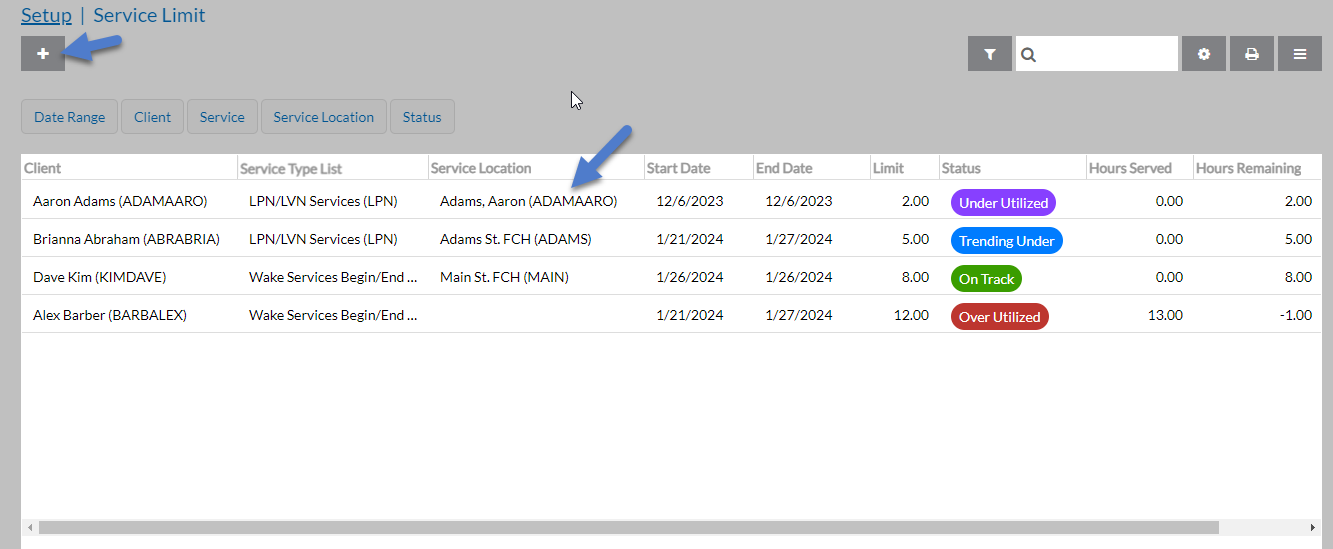1333x549 pixels.
Task: Open the hamburger menu icon
Action: click(1300, 54)
